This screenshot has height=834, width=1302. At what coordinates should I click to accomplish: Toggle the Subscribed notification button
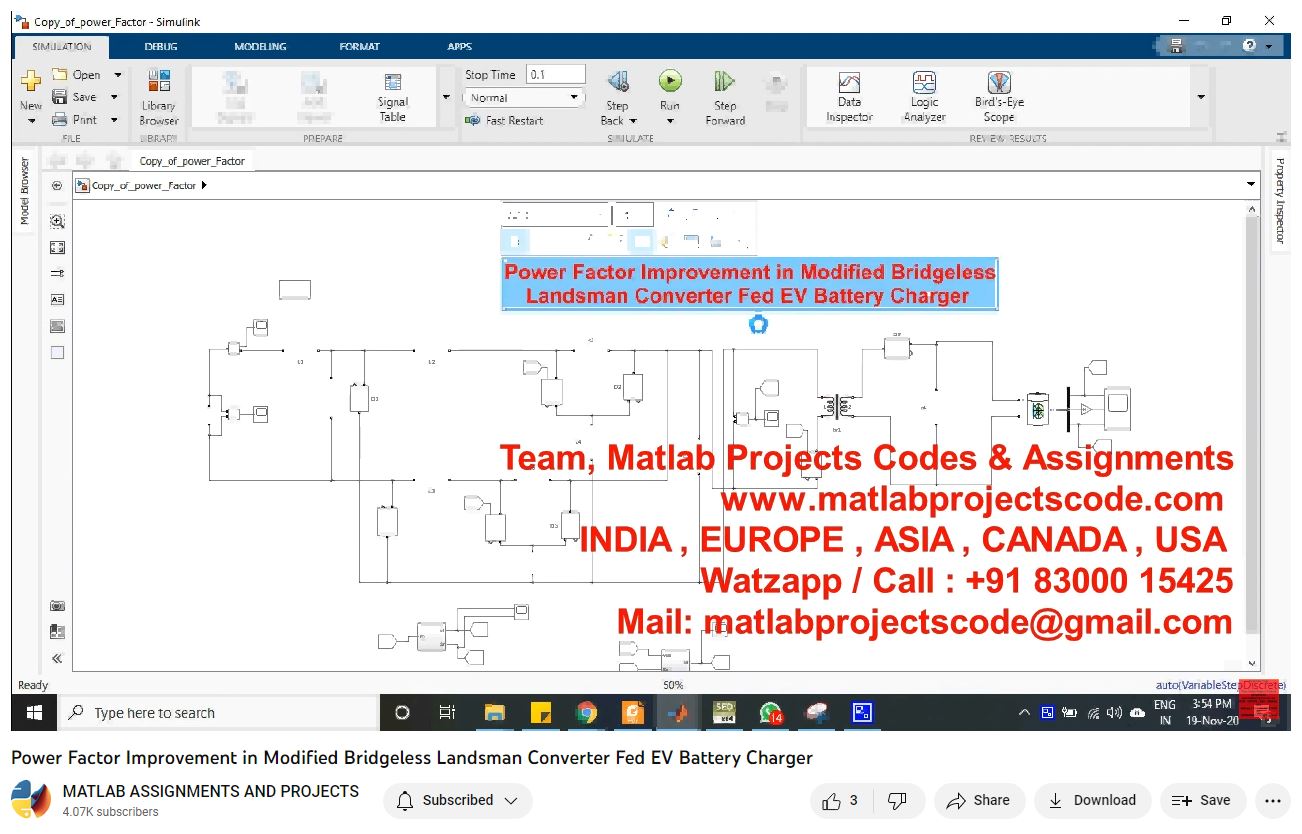coord(457,800)
